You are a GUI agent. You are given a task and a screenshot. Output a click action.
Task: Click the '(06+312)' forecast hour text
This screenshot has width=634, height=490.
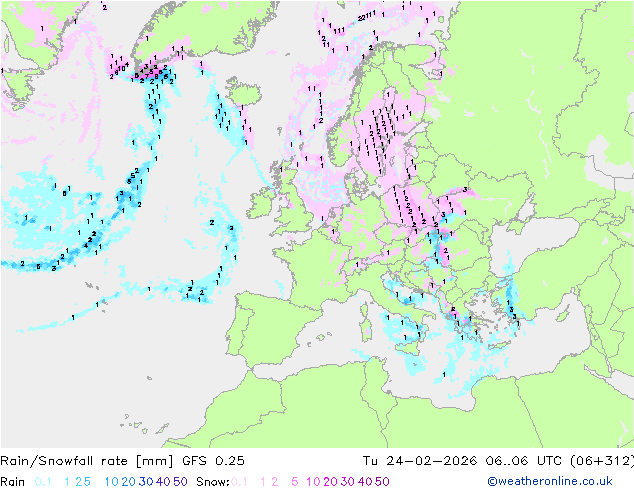pos(602,461)
